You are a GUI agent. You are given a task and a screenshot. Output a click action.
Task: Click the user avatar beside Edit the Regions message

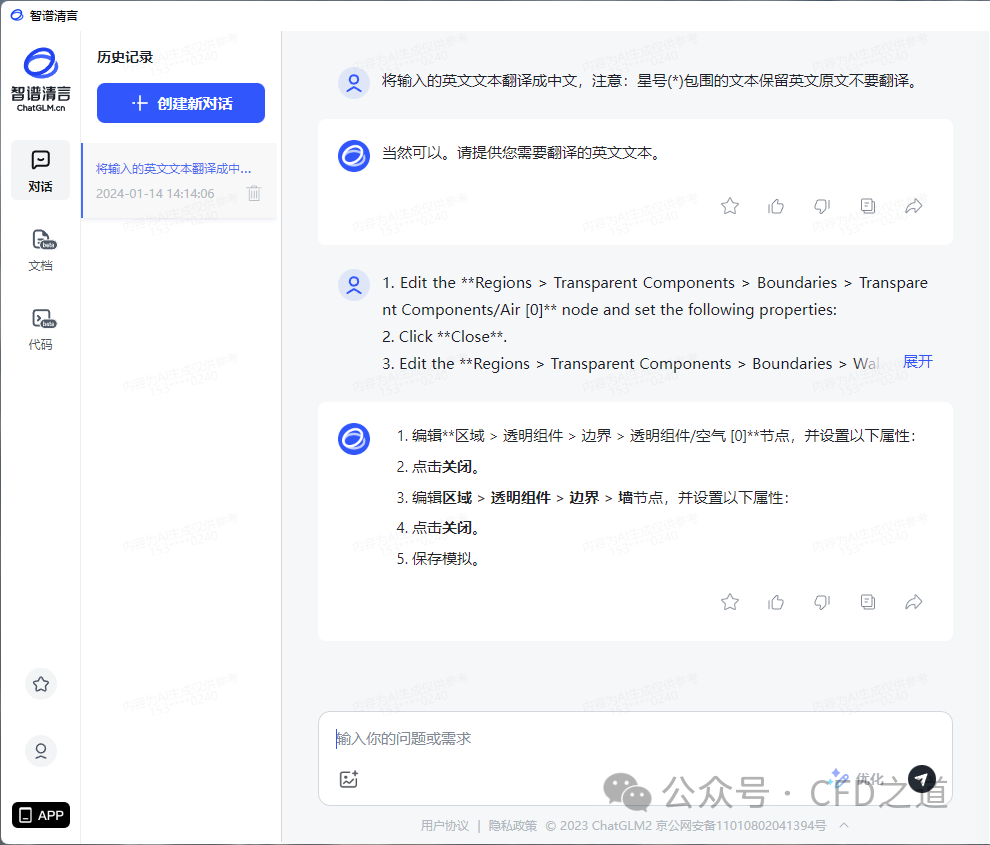pos(354,285)
